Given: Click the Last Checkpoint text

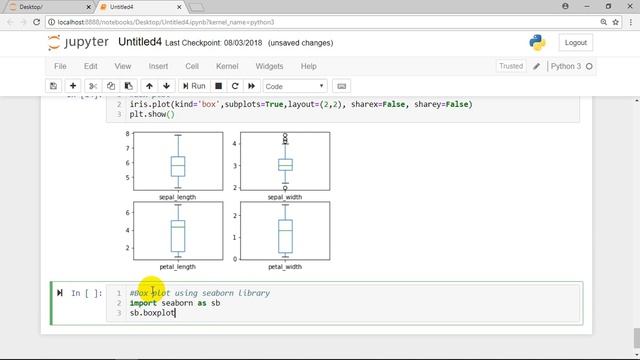Looking at the screenshot, I should [213, 43].
